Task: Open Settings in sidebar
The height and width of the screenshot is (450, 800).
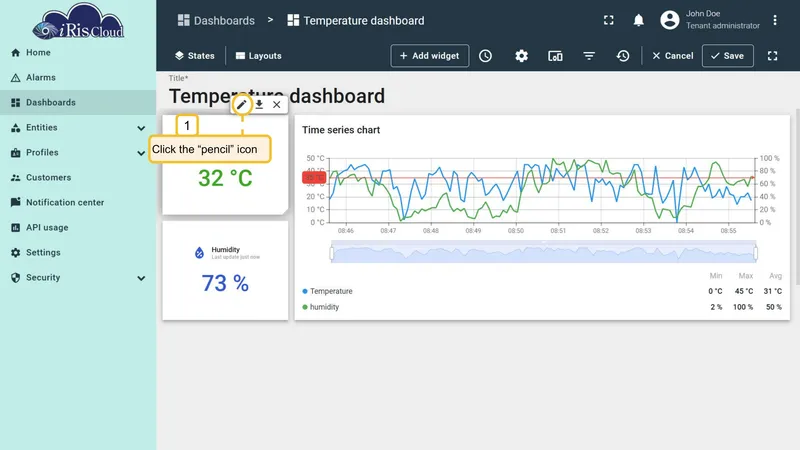Action: [78, 253]
